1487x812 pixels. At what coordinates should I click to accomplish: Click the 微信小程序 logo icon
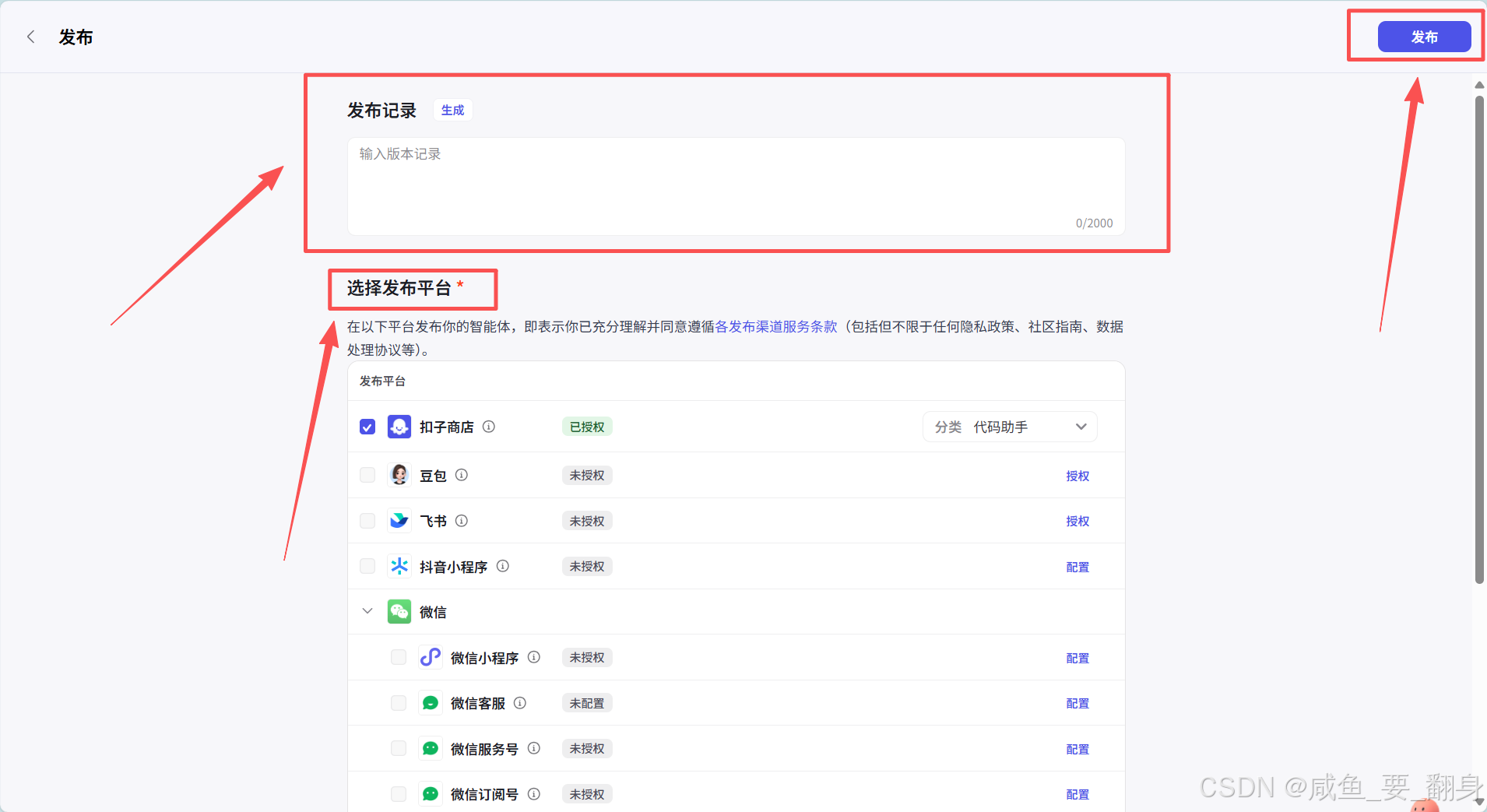tap(431, 657)
